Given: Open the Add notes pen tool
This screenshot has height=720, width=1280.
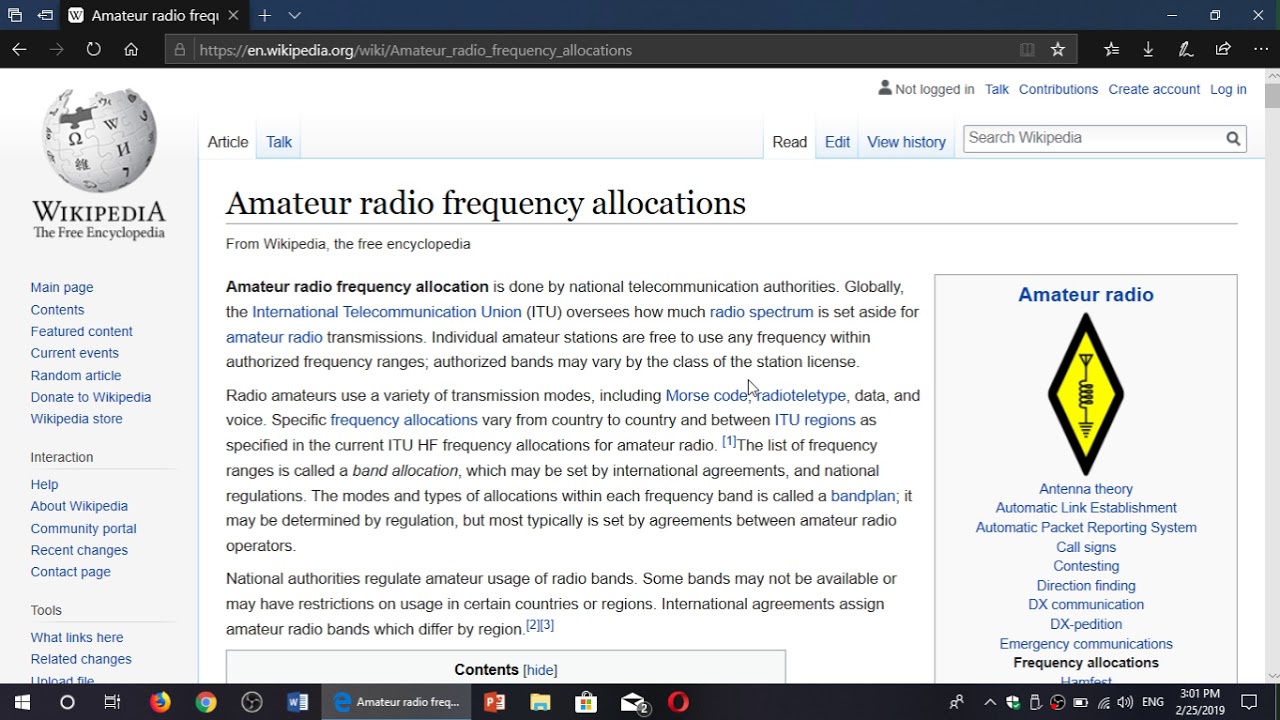Looking at the screenshot, I should click(1185, 49).
